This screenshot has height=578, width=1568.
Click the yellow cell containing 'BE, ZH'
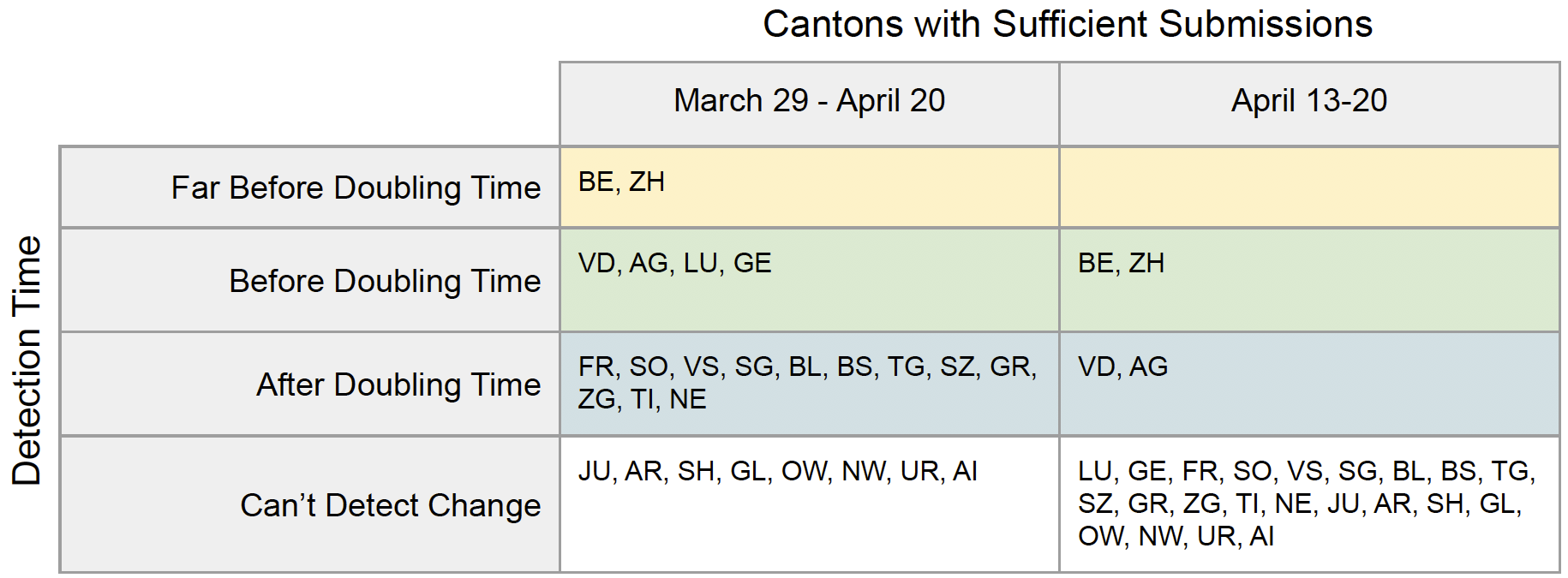click(809, 188)
